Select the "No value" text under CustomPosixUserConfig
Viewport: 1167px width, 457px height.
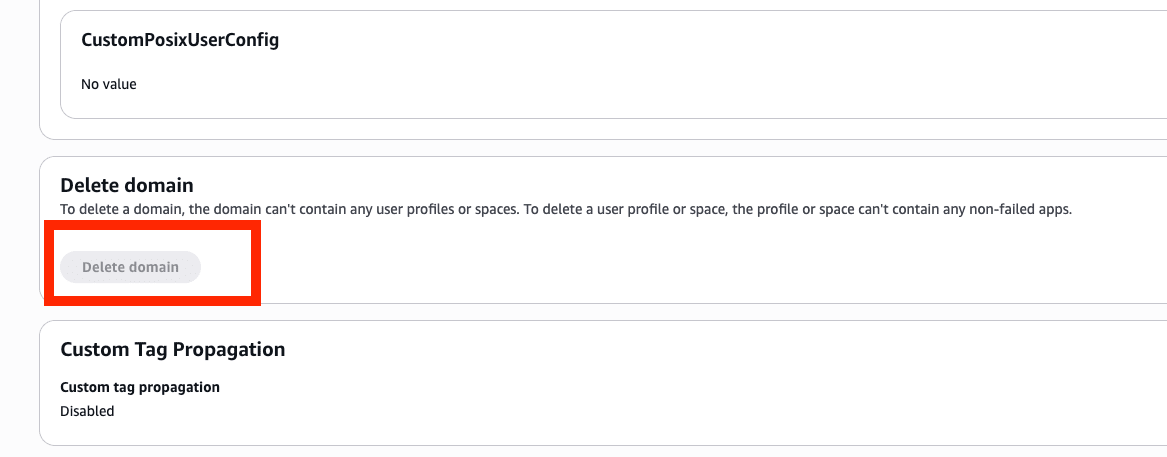click(109, 84)
